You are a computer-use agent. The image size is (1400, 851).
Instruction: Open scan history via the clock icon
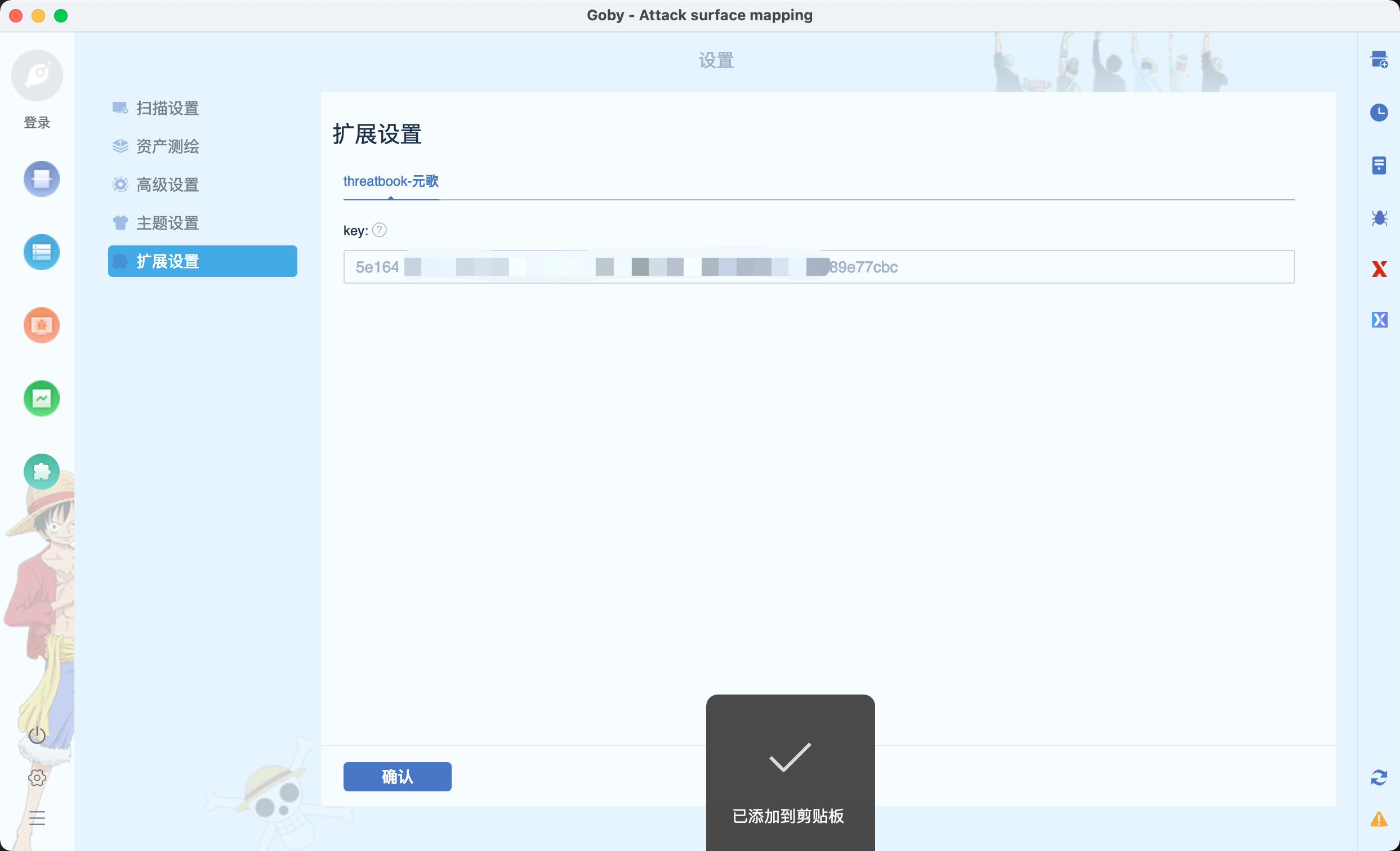[1380, 113]
